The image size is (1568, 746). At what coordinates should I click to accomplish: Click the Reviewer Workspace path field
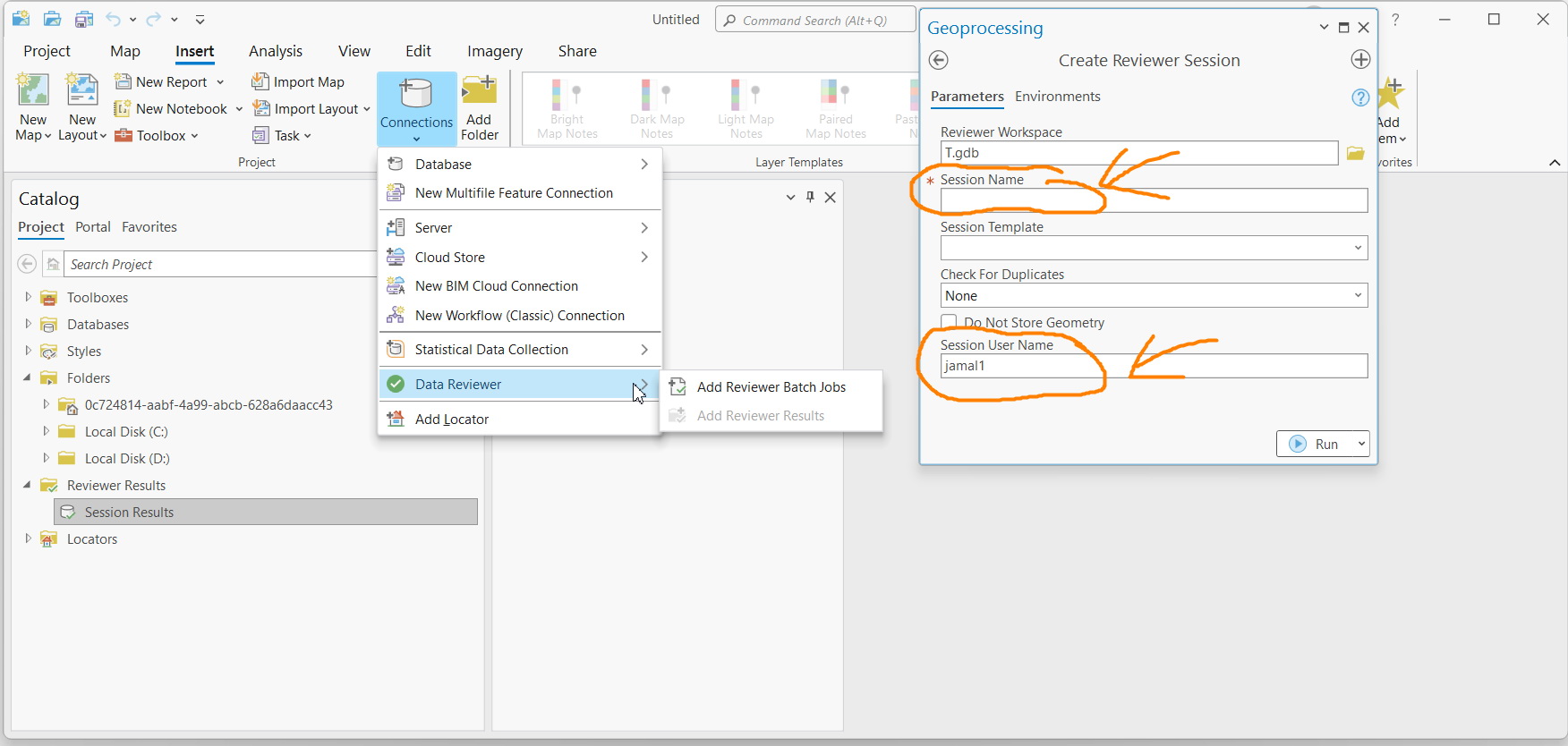click(1139, 153)
